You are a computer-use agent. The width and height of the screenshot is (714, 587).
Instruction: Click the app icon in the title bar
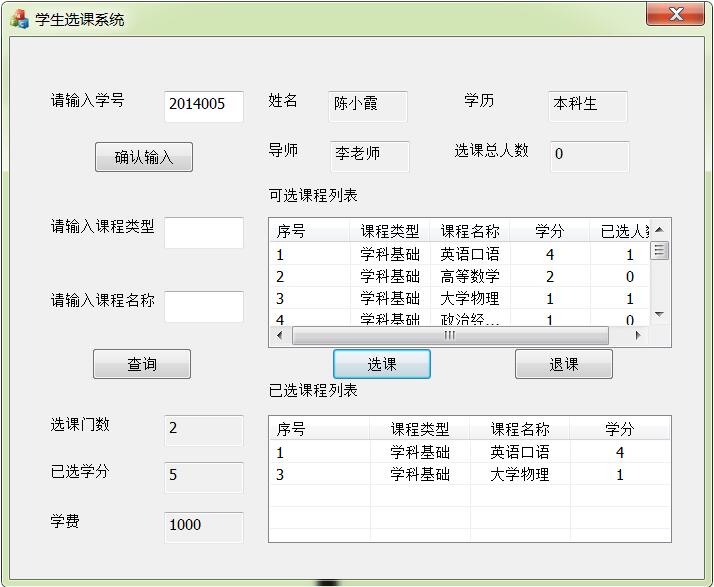[20, 19]
